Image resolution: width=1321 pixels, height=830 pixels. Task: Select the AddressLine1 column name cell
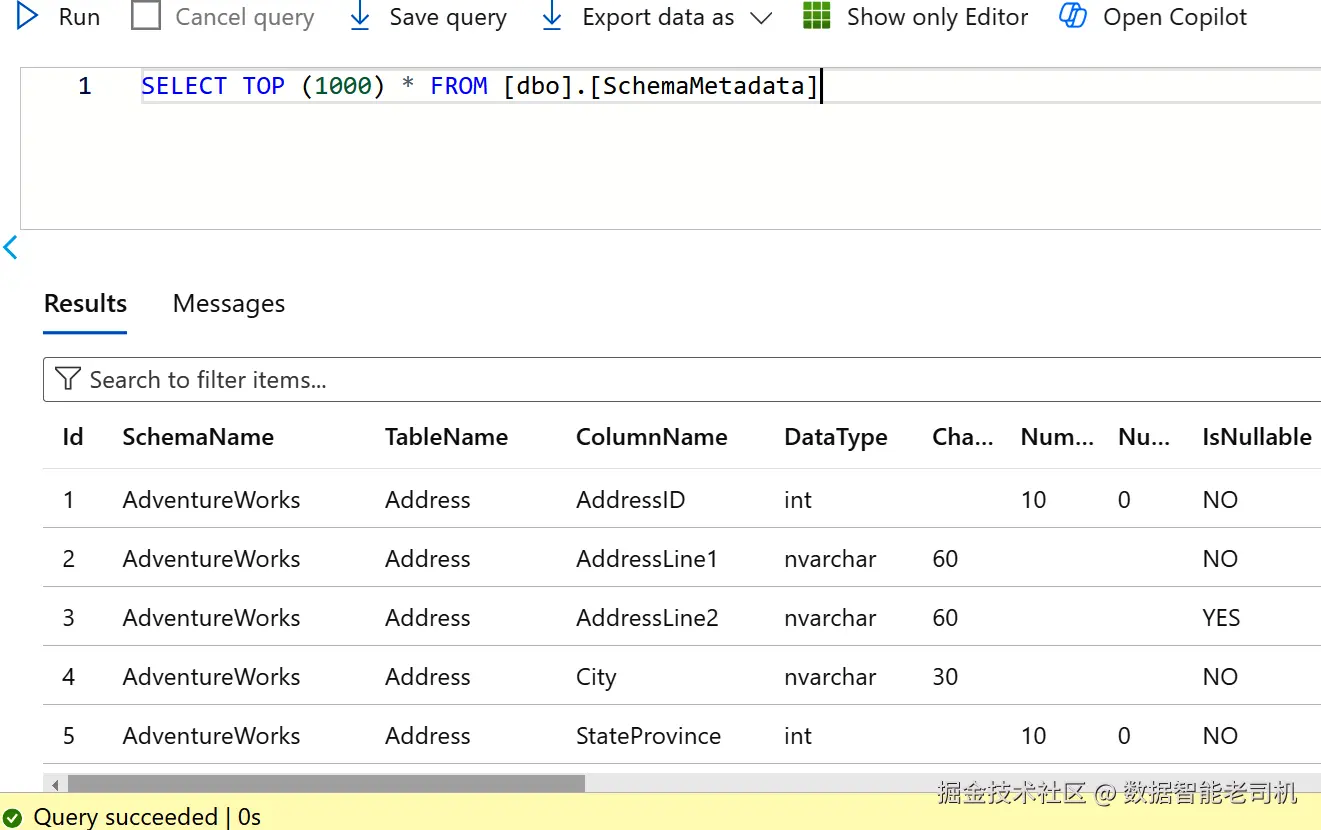pos(647,558)
